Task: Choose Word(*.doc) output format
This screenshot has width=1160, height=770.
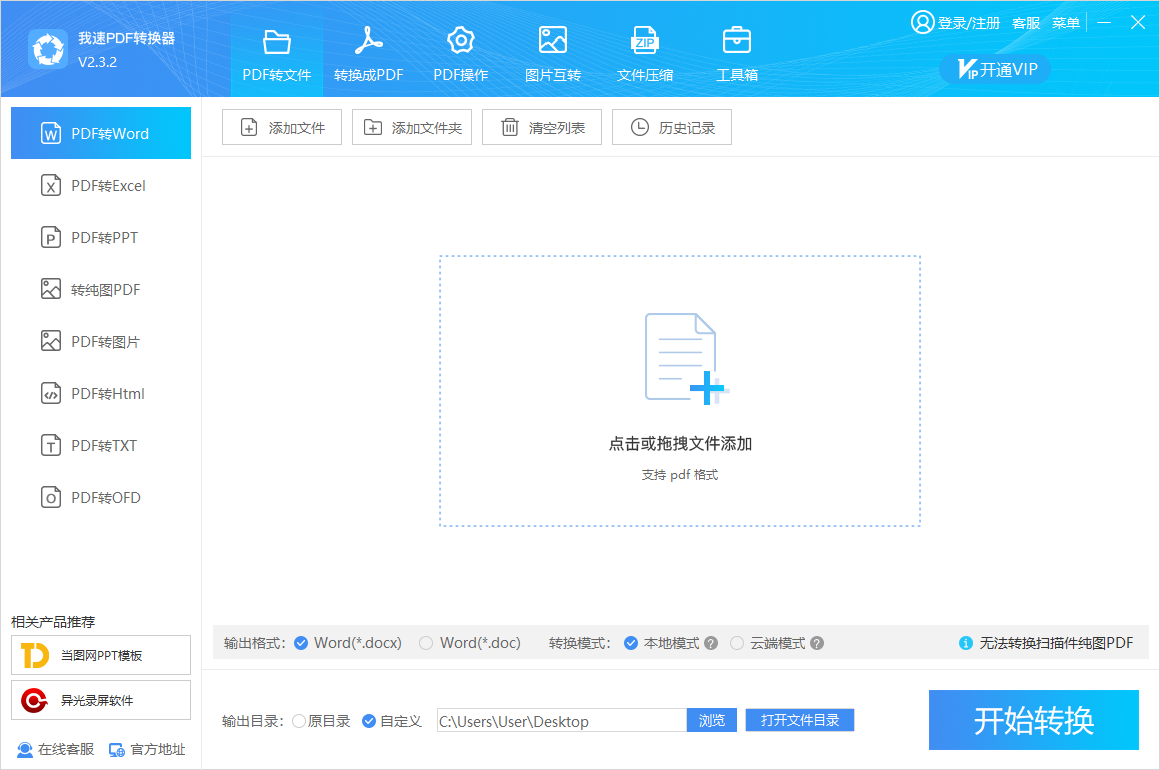Action: 470,643
